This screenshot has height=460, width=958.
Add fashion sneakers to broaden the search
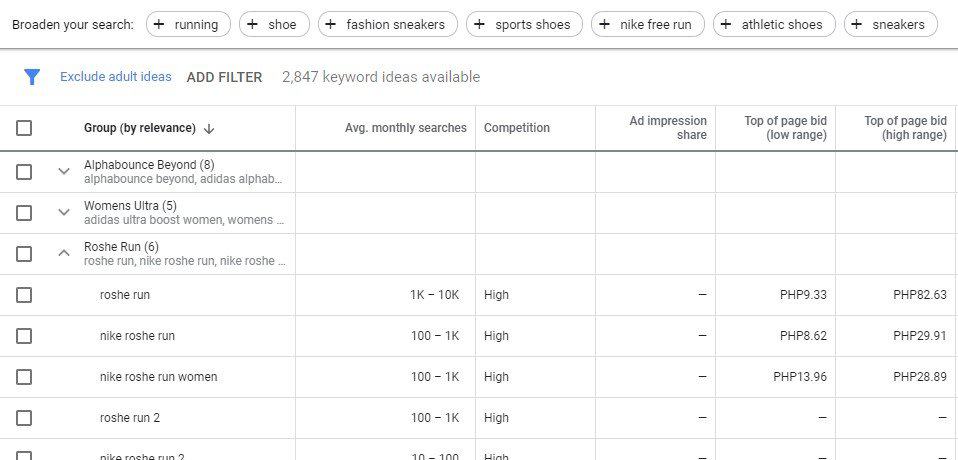tap(388, 24)
